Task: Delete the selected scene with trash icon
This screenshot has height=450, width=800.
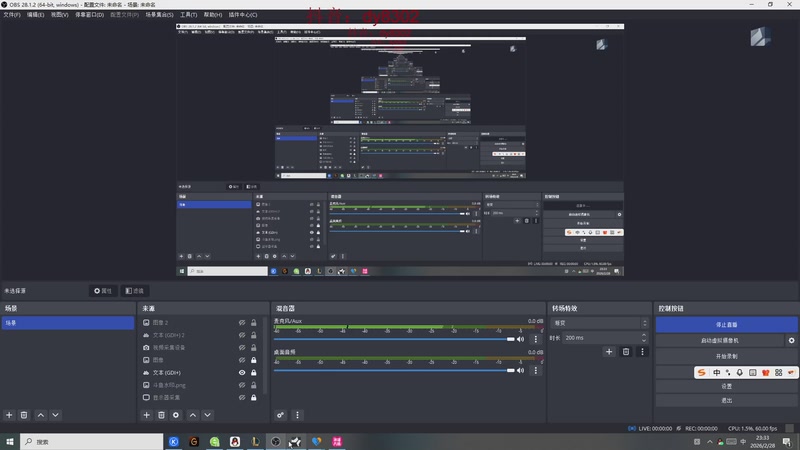Action: point(24,415)
